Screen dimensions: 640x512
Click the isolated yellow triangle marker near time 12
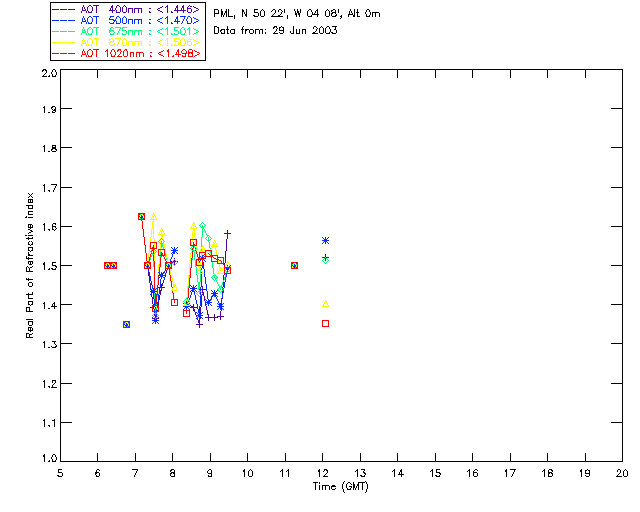(325, 303)
